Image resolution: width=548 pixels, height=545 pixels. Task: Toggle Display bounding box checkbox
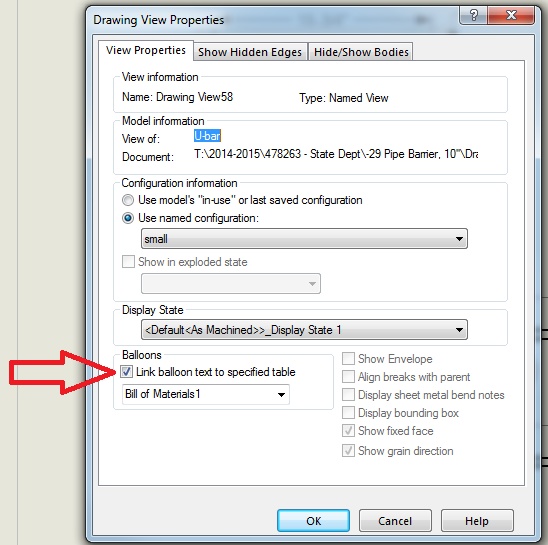pos(348,413)
